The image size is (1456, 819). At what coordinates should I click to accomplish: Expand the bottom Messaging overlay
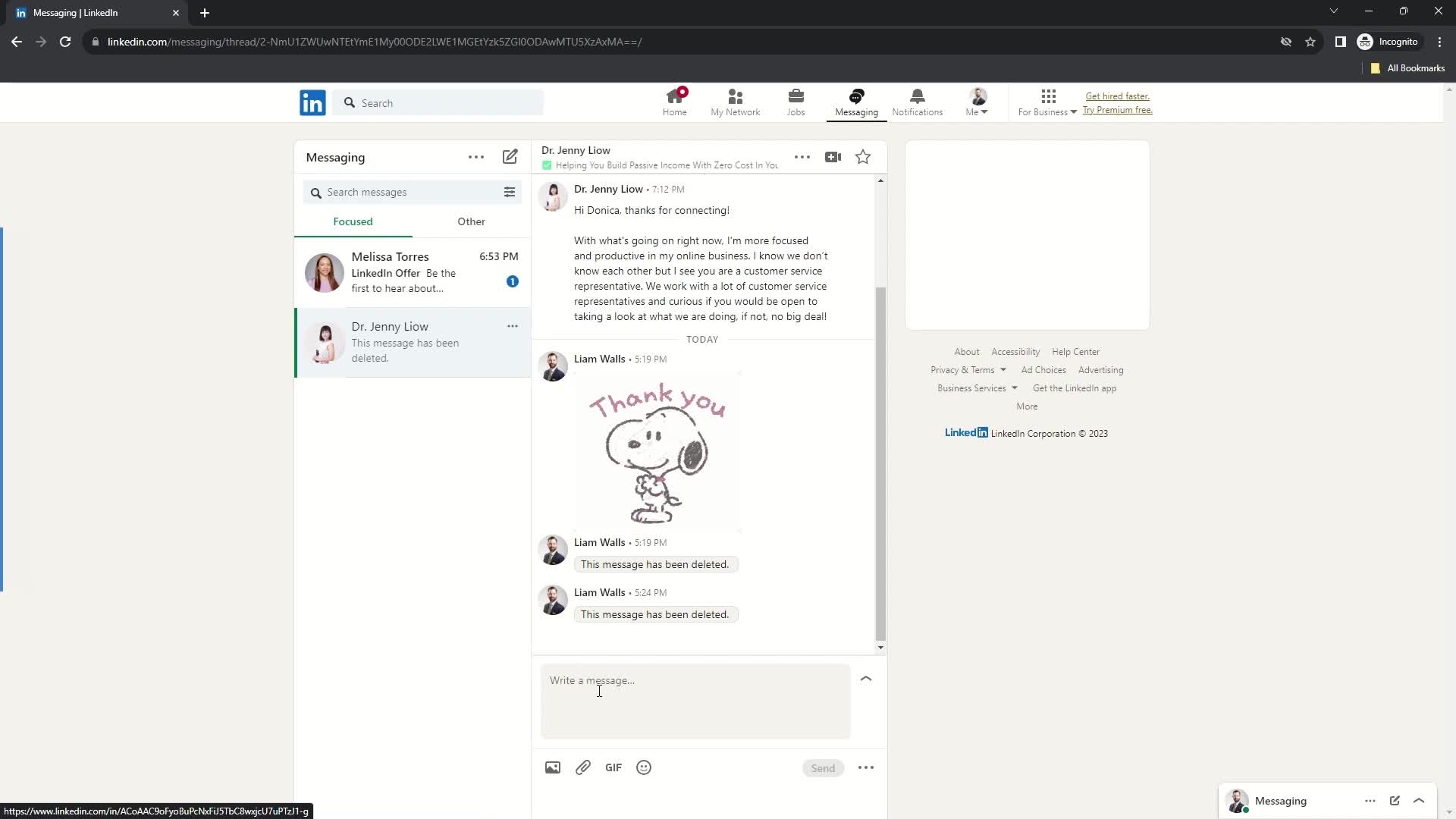[1419, 801]
